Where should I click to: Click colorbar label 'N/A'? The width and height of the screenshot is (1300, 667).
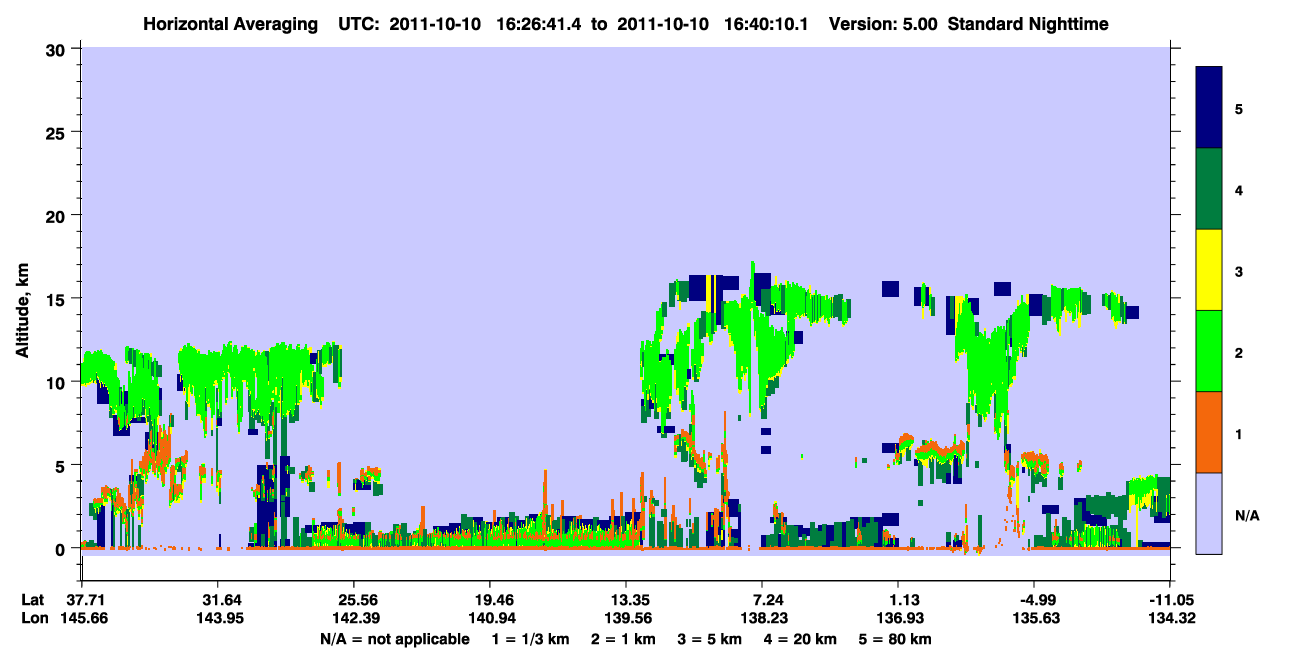point(1247,515)
